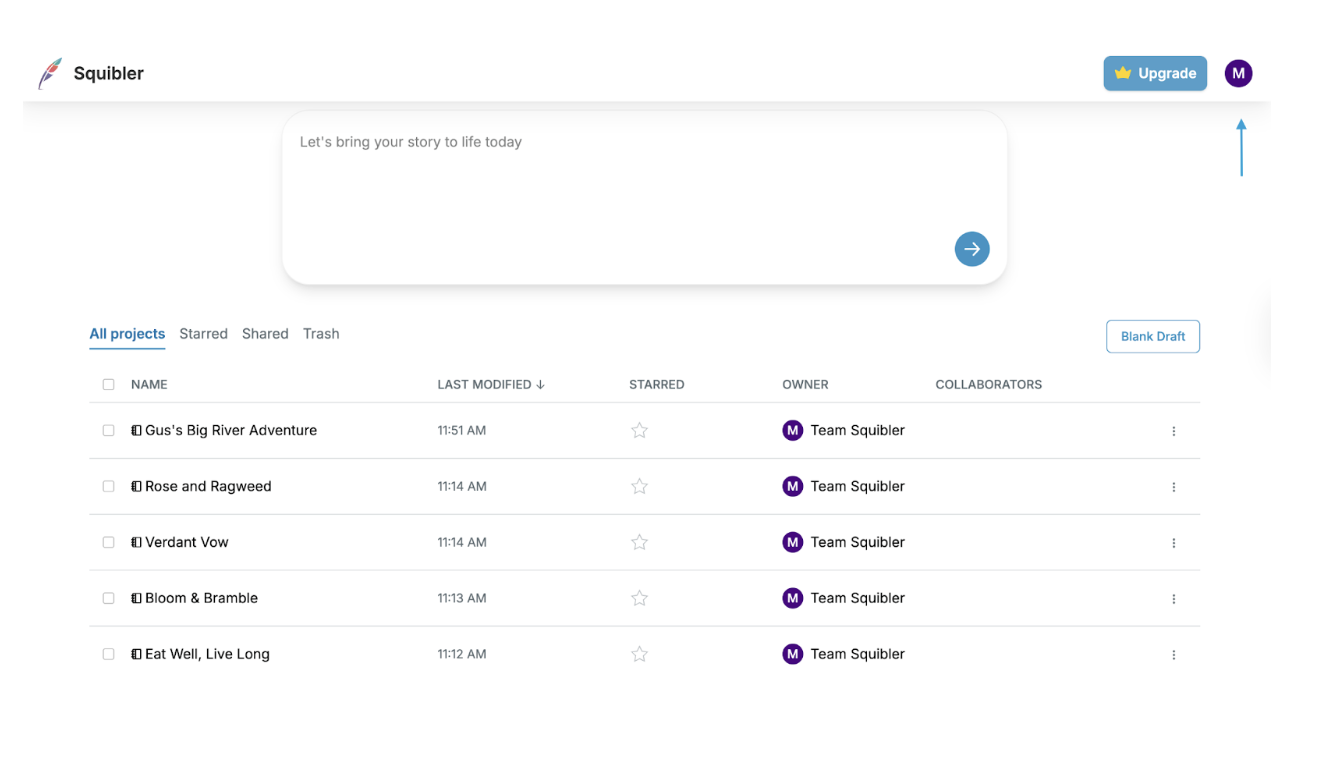Screen dimensions: 1328x774
Task: Create a new Blank Draft
Action: pyautogui.click(x=1152, y=337)
